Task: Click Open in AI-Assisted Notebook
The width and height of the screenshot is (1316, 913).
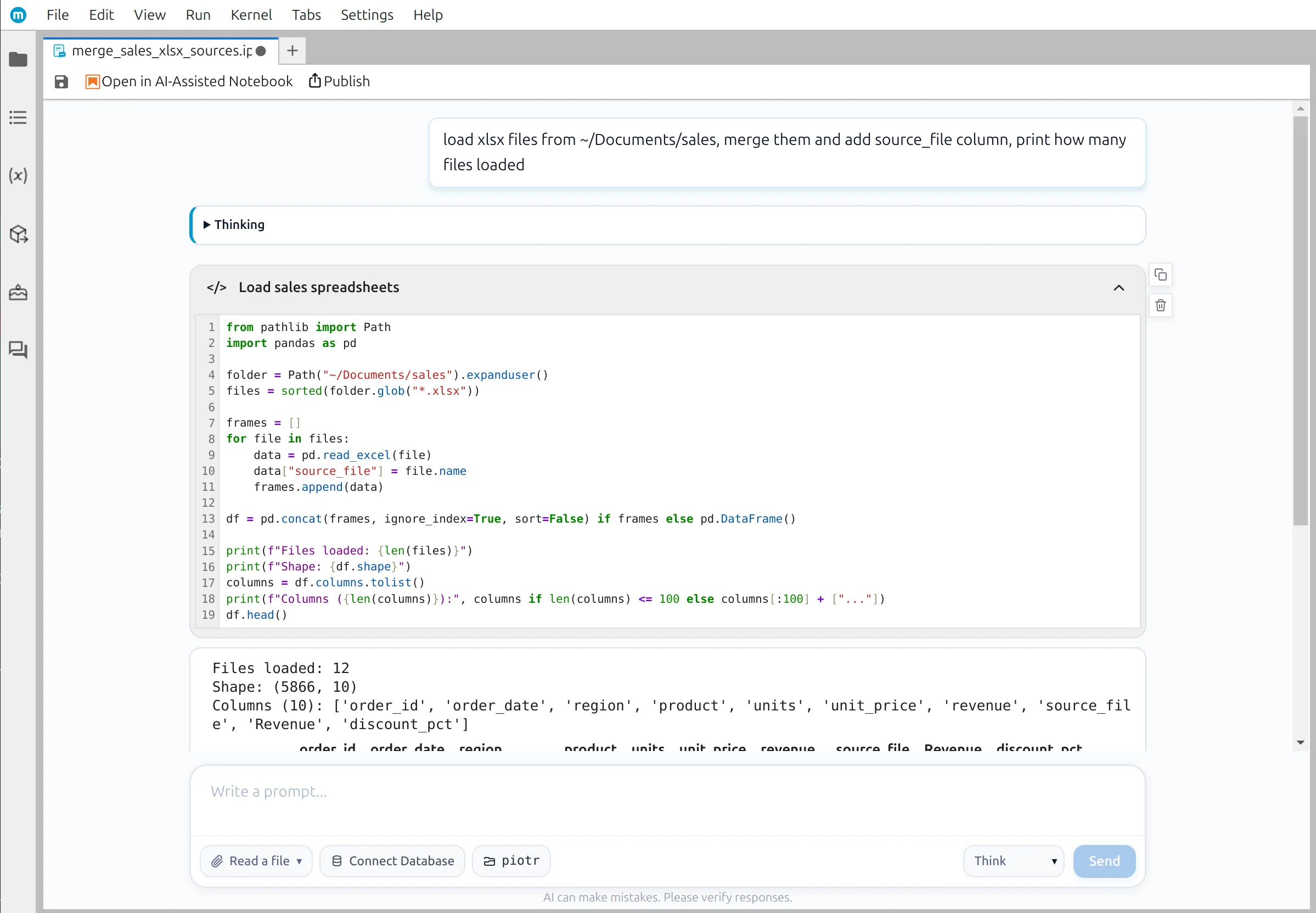Action: [189, 82]
